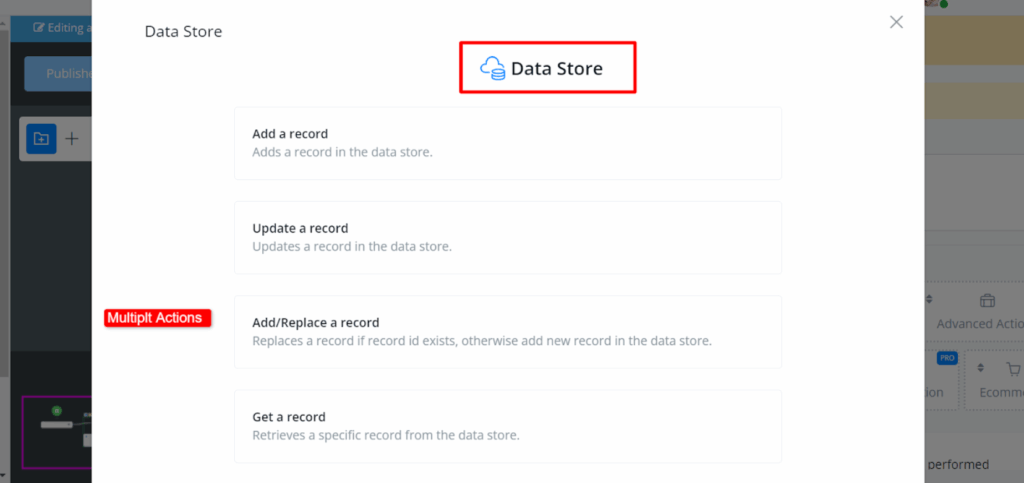Screen dimensions: 1024x483
Task: Click the Publish button
Action: tap(62, 73)
